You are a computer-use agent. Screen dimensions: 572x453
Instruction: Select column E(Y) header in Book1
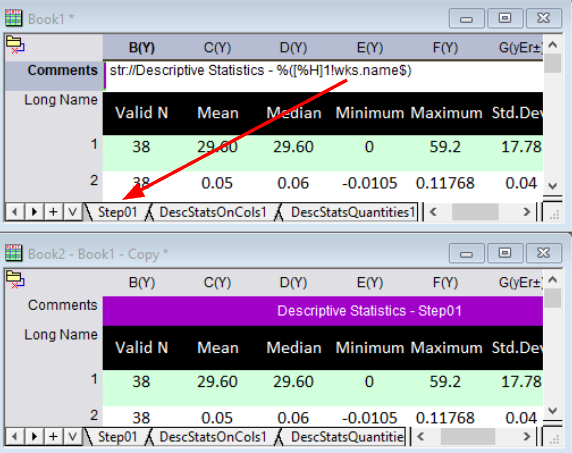370,47
